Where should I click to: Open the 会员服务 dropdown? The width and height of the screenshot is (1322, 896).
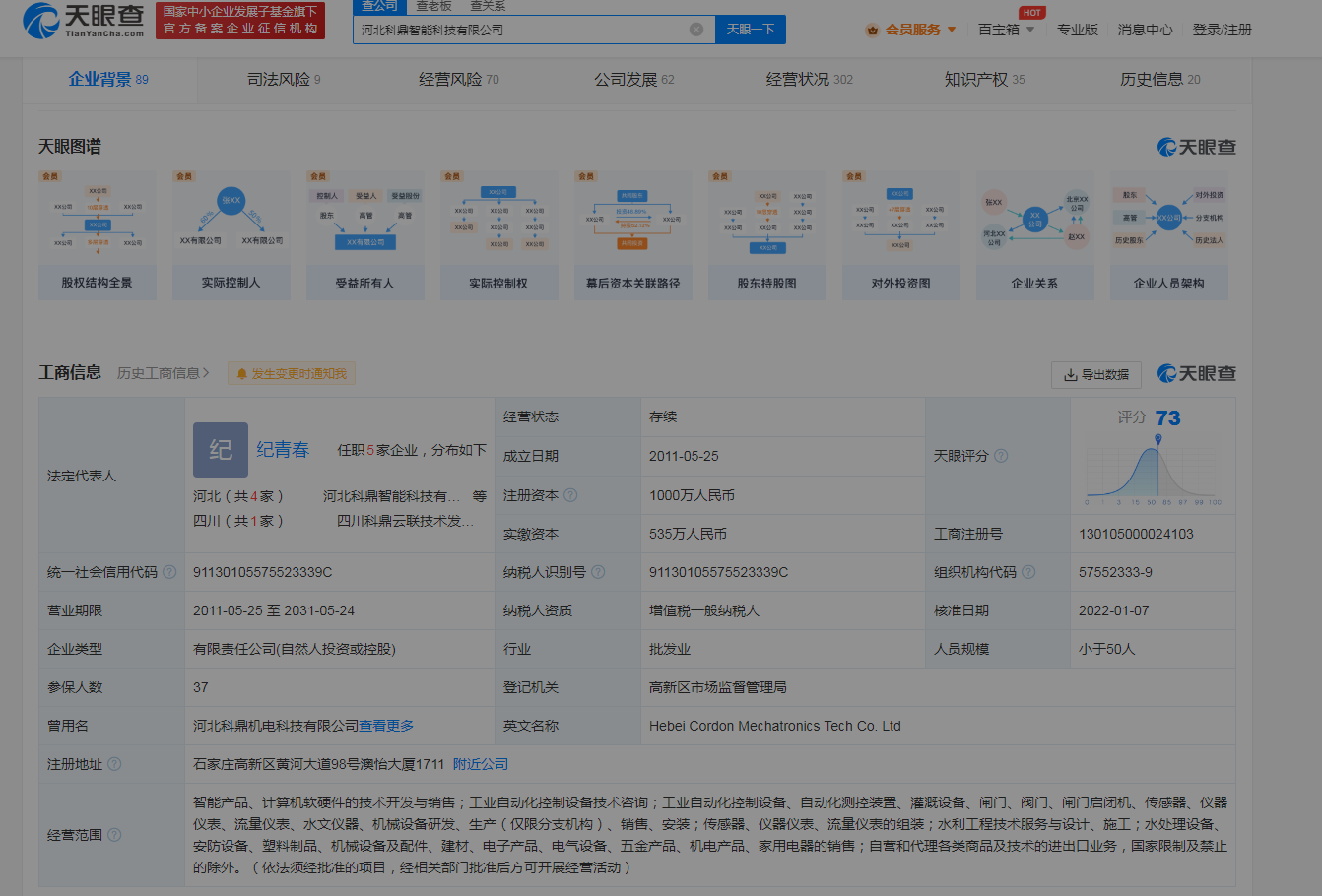click(911, 30)
